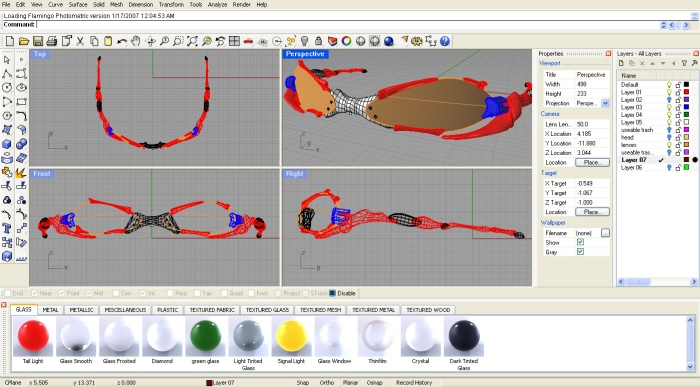Toggle the End osnap checkbox
This screenshot has height=387, width=700.
pos(8,293)
